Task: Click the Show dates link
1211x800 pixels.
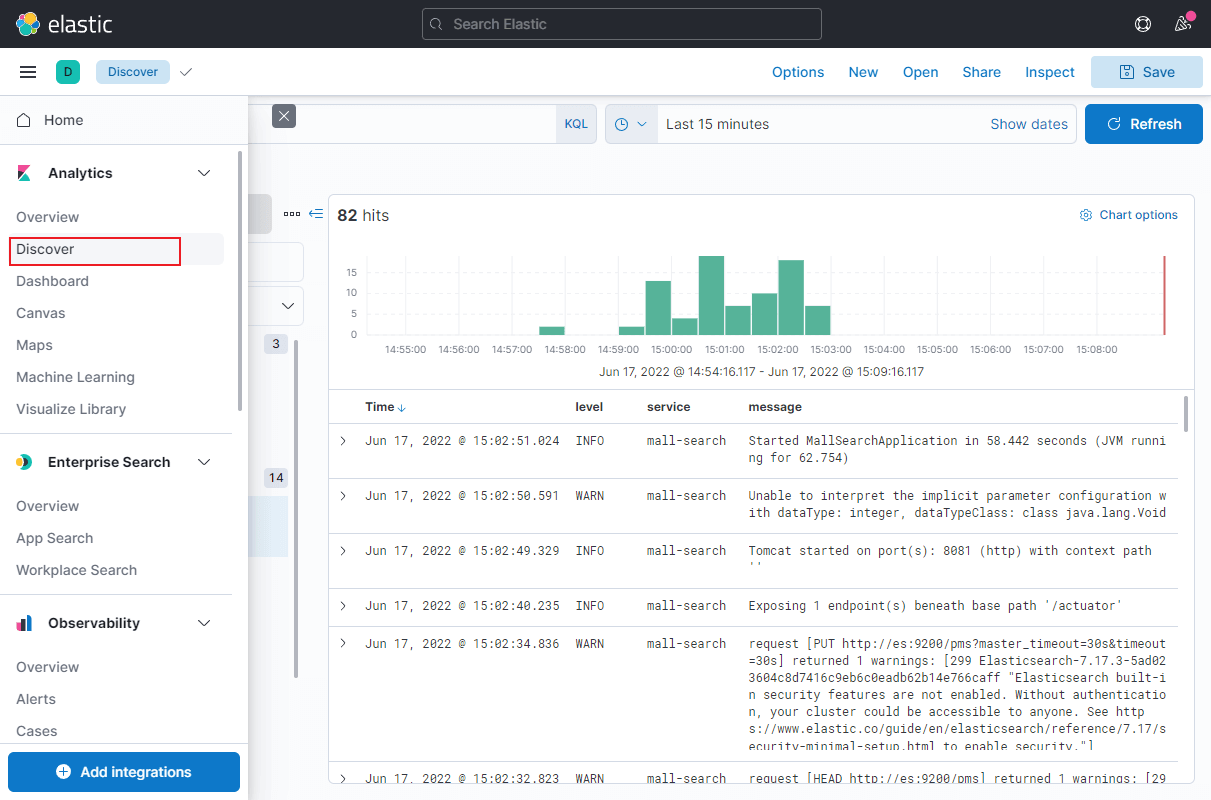Action: 1029,124
